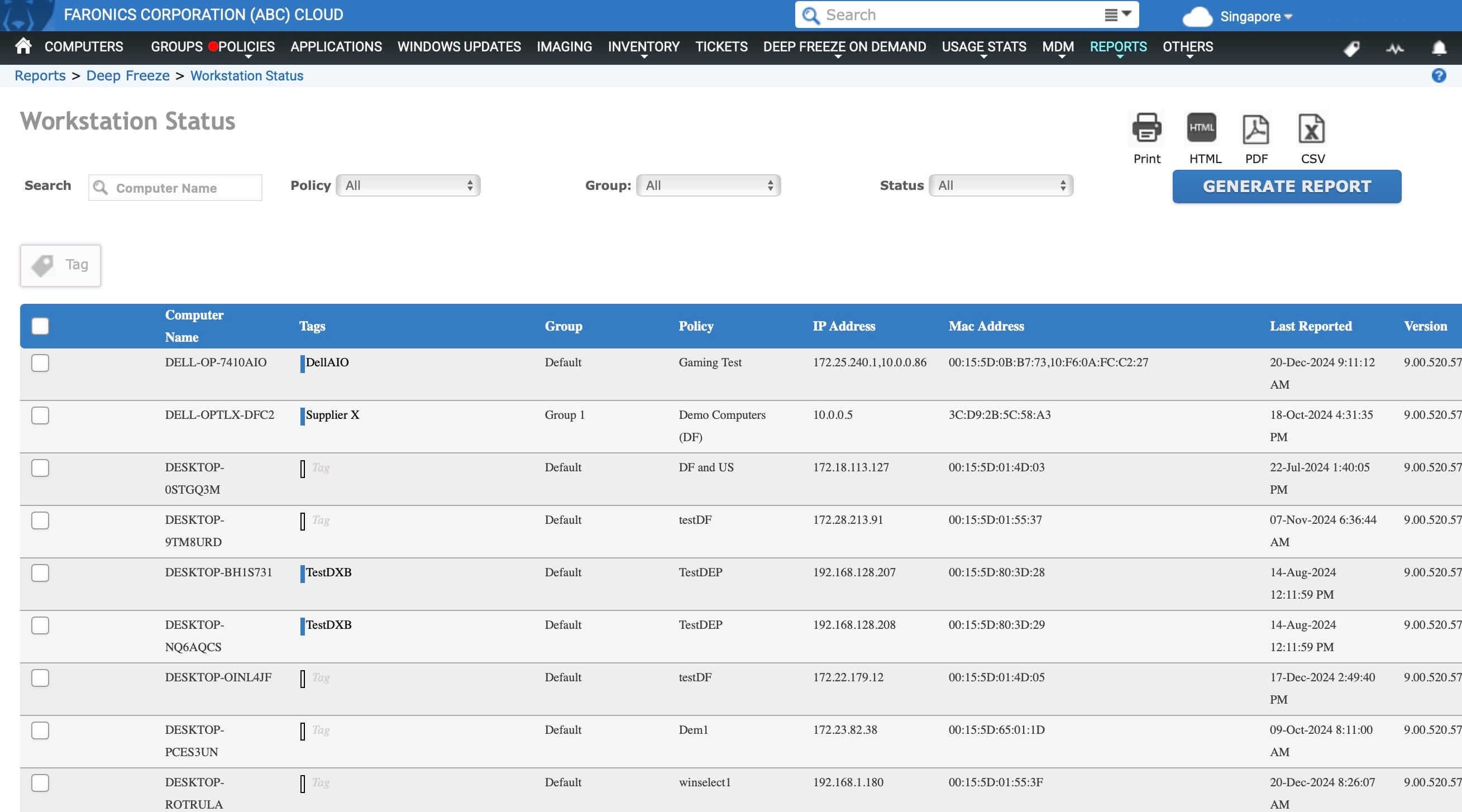Select the DESKTOP-0STGQ3M row checkbox
The width and height of the screenshot is (1462, 812).
click(40, 468)
